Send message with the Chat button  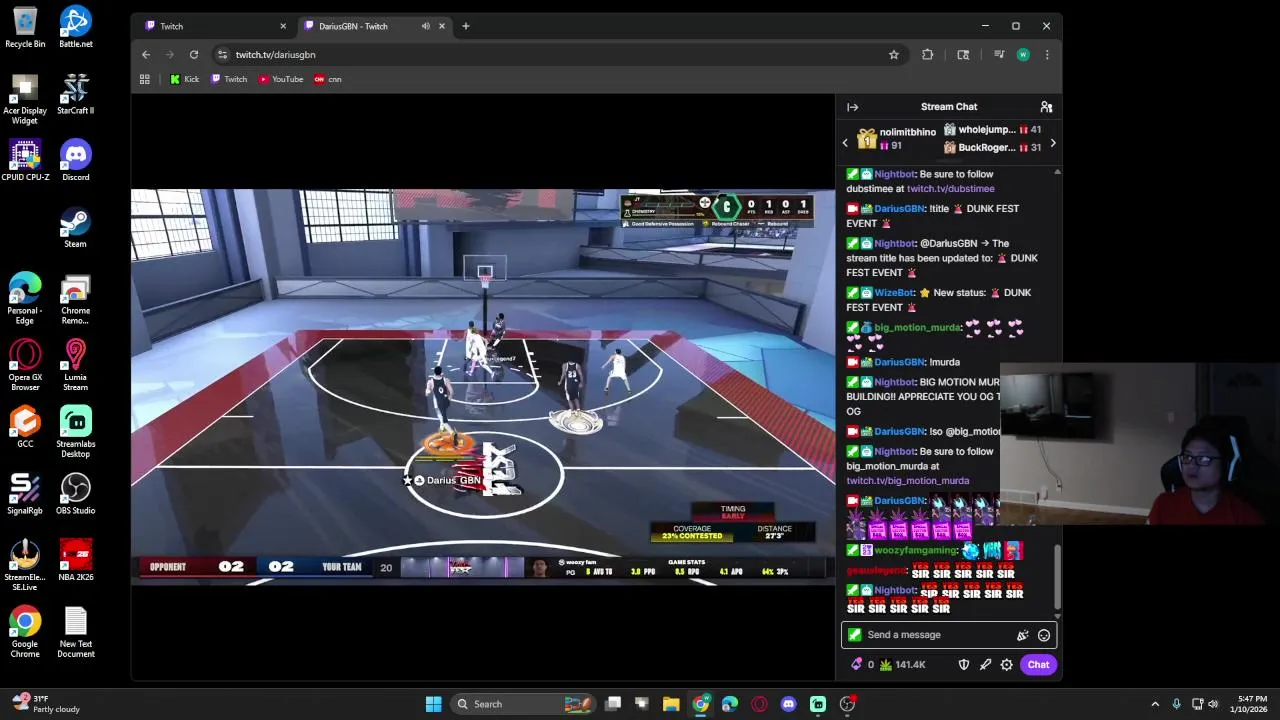(1038, 664)
